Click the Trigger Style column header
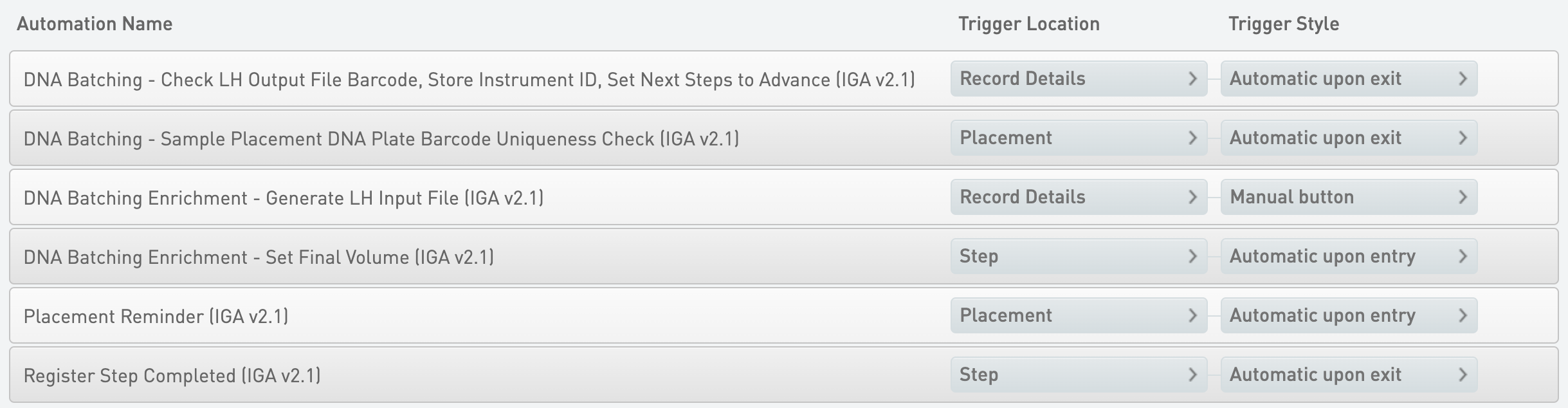The width and height of the screenshot is (1568, 408). (x=1283, y=24)
